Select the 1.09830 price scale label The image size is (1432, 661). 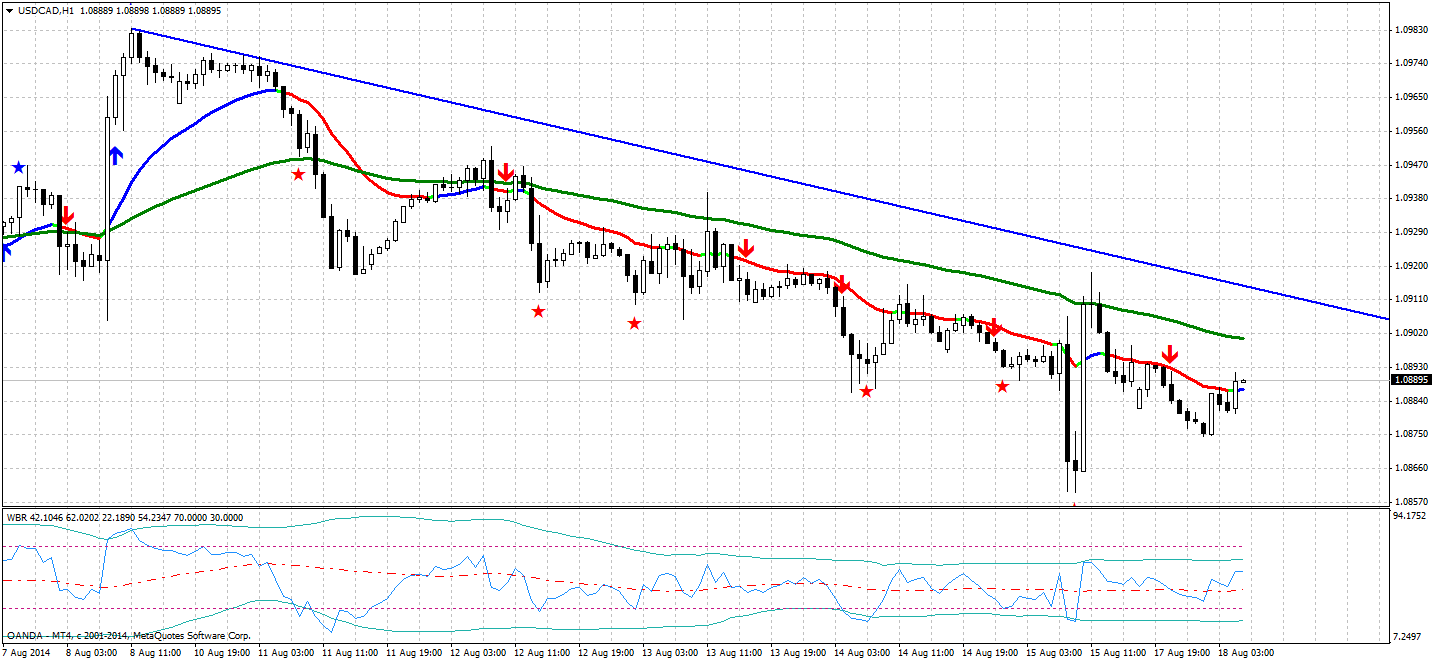[x=1411, y=30]
